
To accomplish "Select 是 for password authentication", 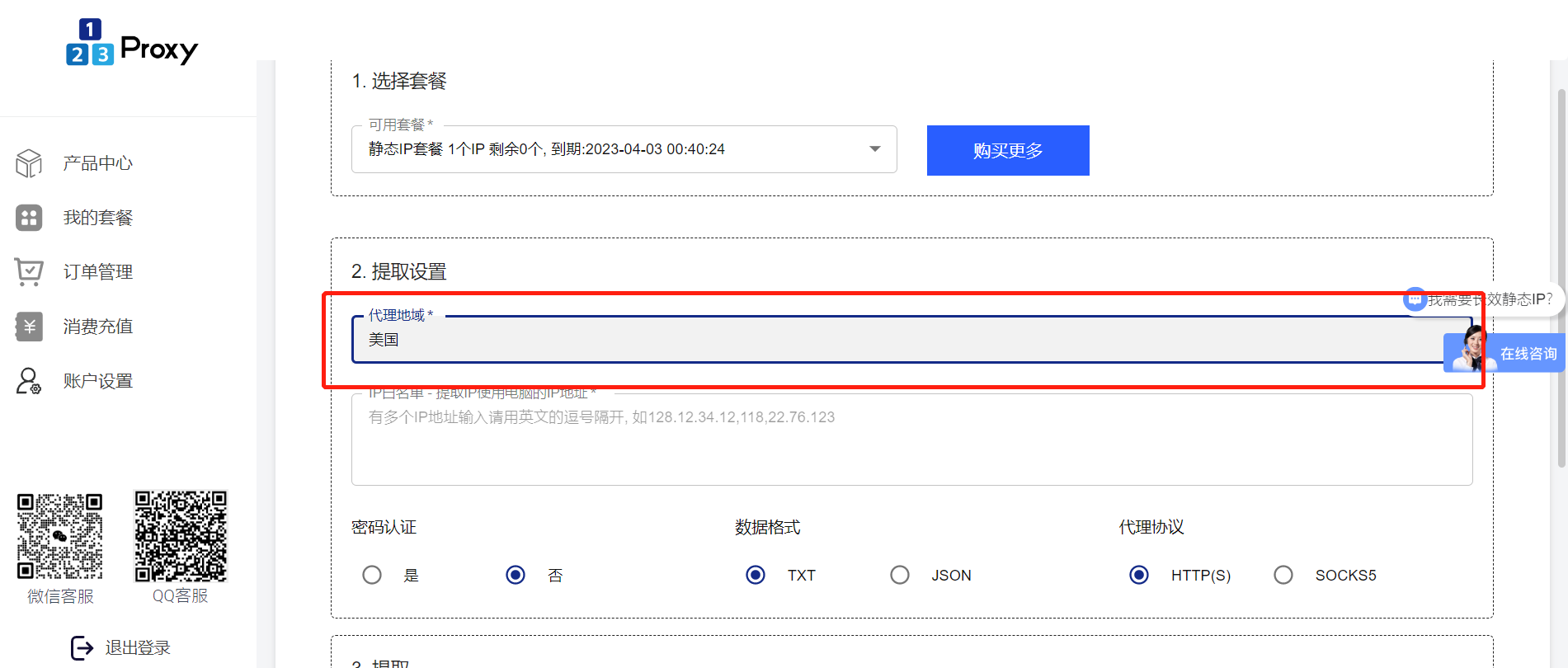I will point(372,575).
